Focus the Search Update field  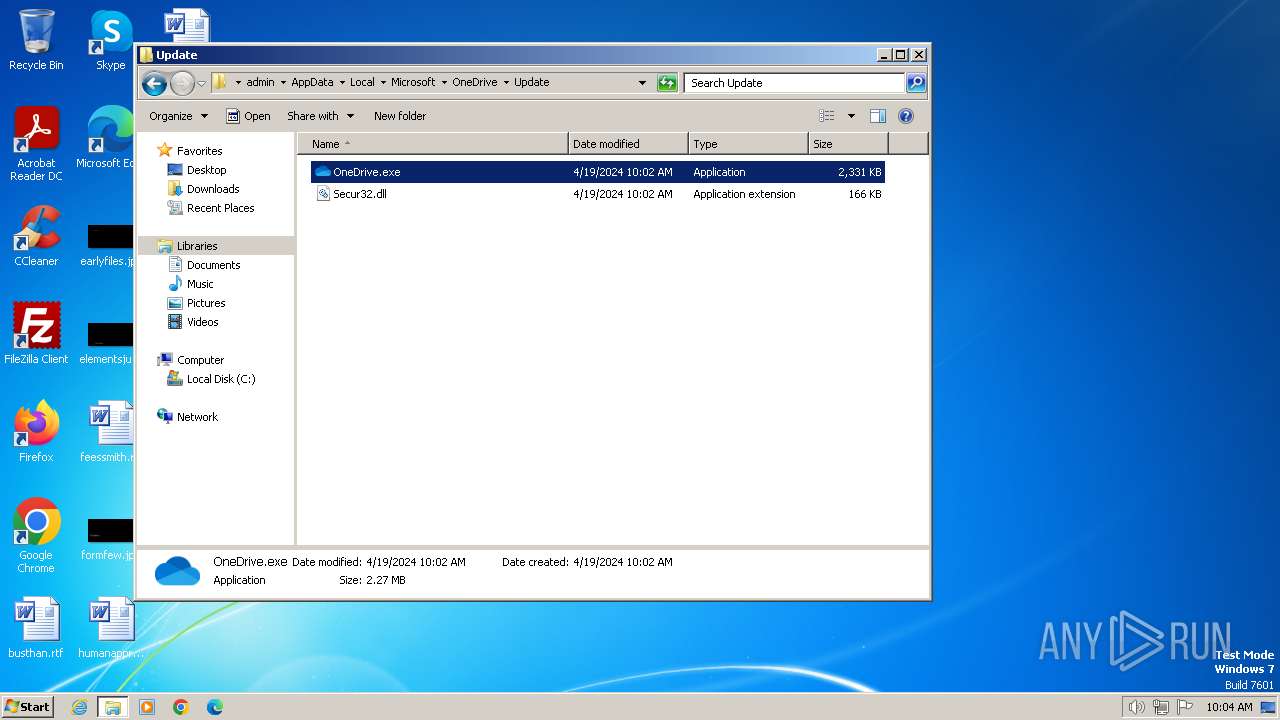(x=795, y=83)
